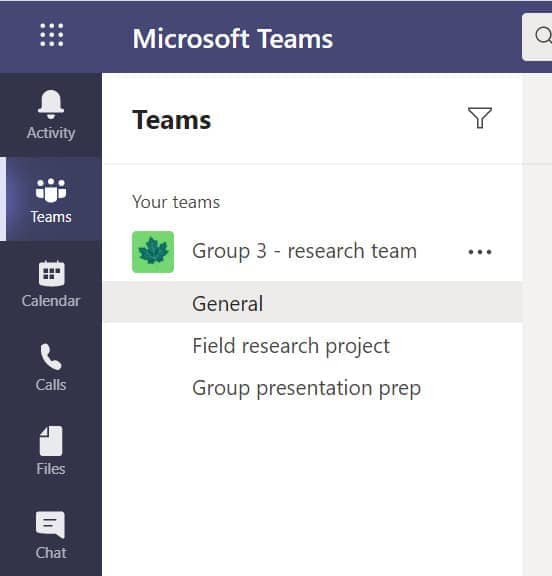Open the Field research project channel
The height and width of the screenshot is (576, 552).
tap(313, 345)
